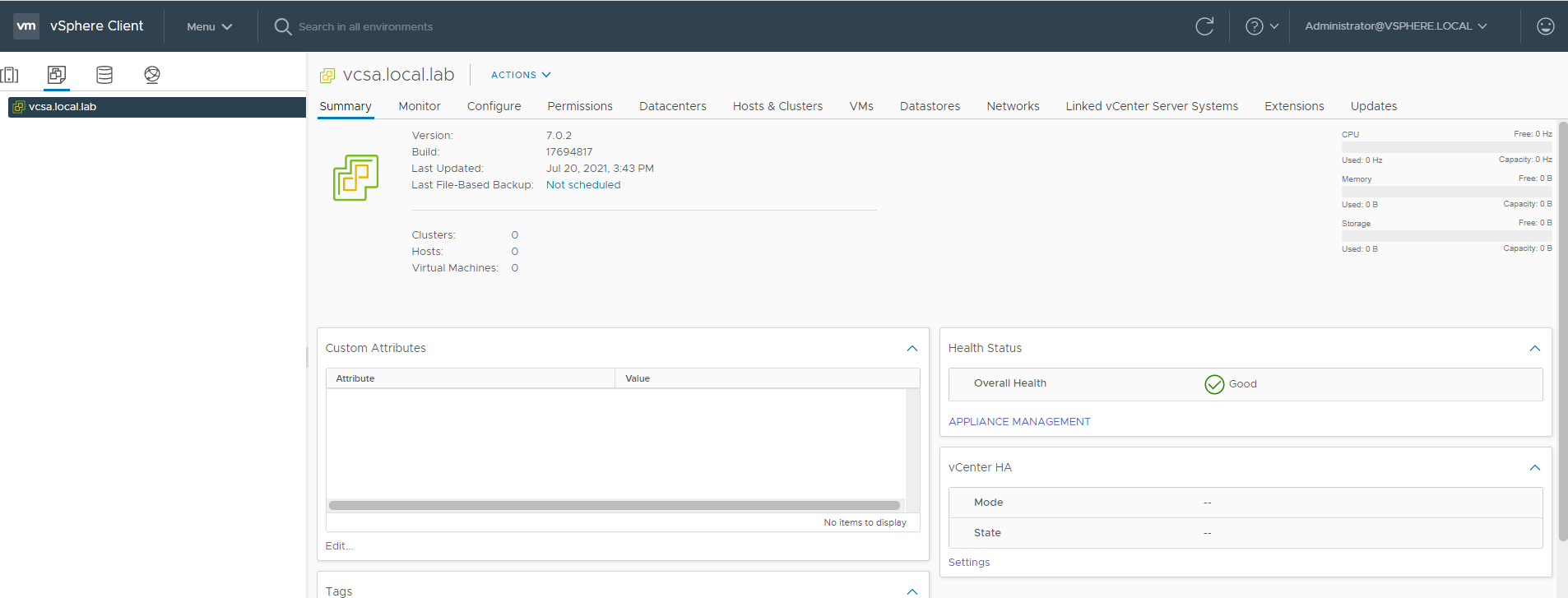1568x598 pixels.
Task: Click the green Good health checkmark icon
Action: (x=1214, y=384)
